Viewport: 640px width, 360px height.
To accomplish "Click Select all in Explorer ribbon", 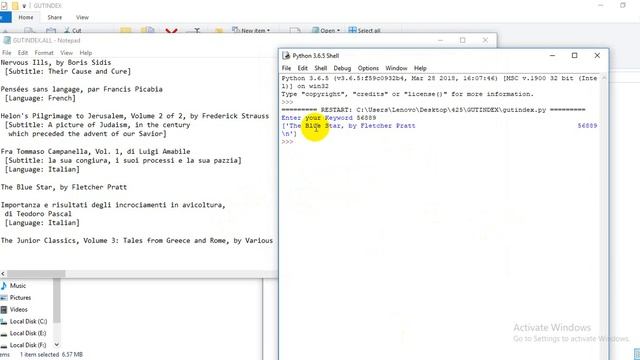I will pyautogui.click(x=364, y=30).
